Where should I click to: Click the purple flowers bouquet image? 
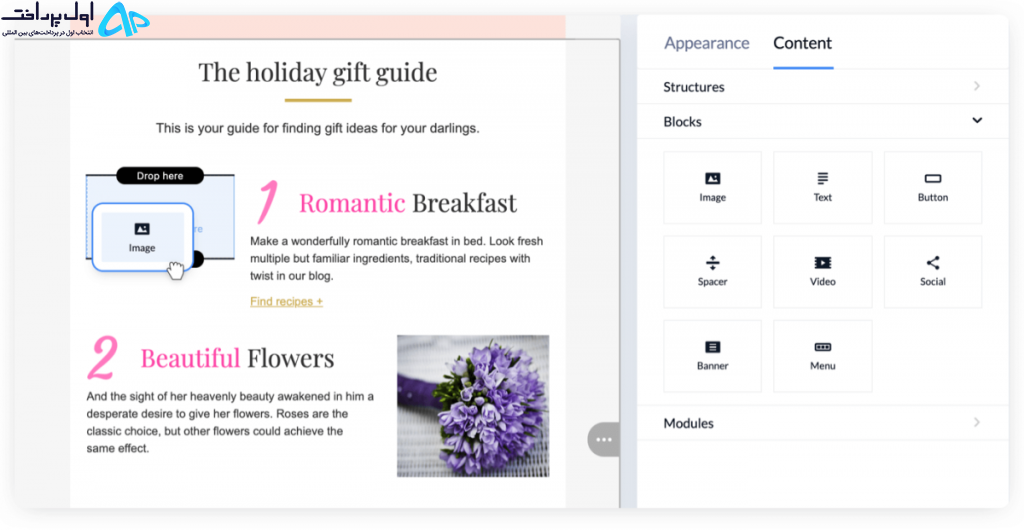pyautogui.click(x=473, y=406)
